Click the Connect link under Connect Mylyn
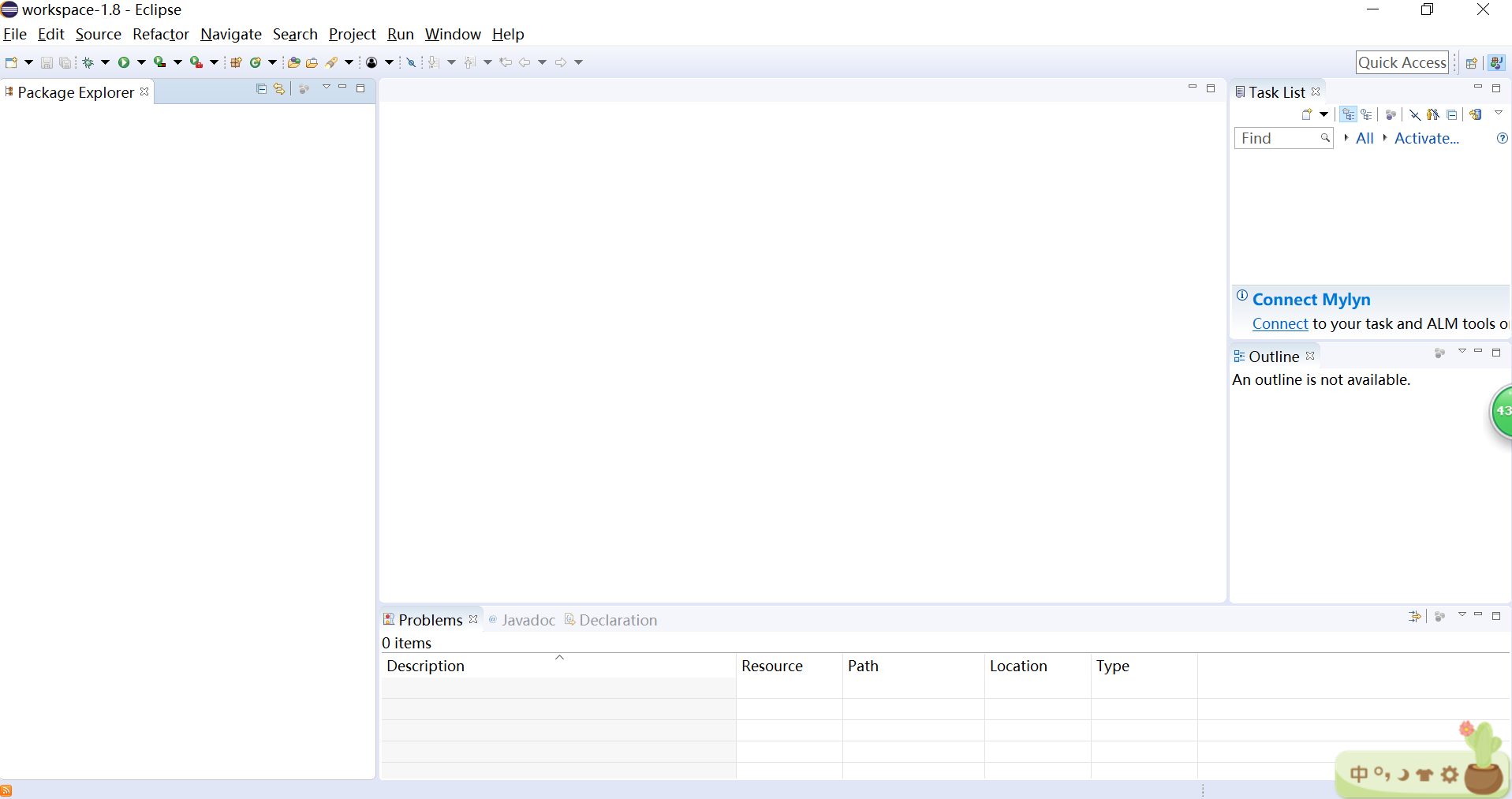Viewport: 1512px width, 799px height. click(x=1279, y=323)
